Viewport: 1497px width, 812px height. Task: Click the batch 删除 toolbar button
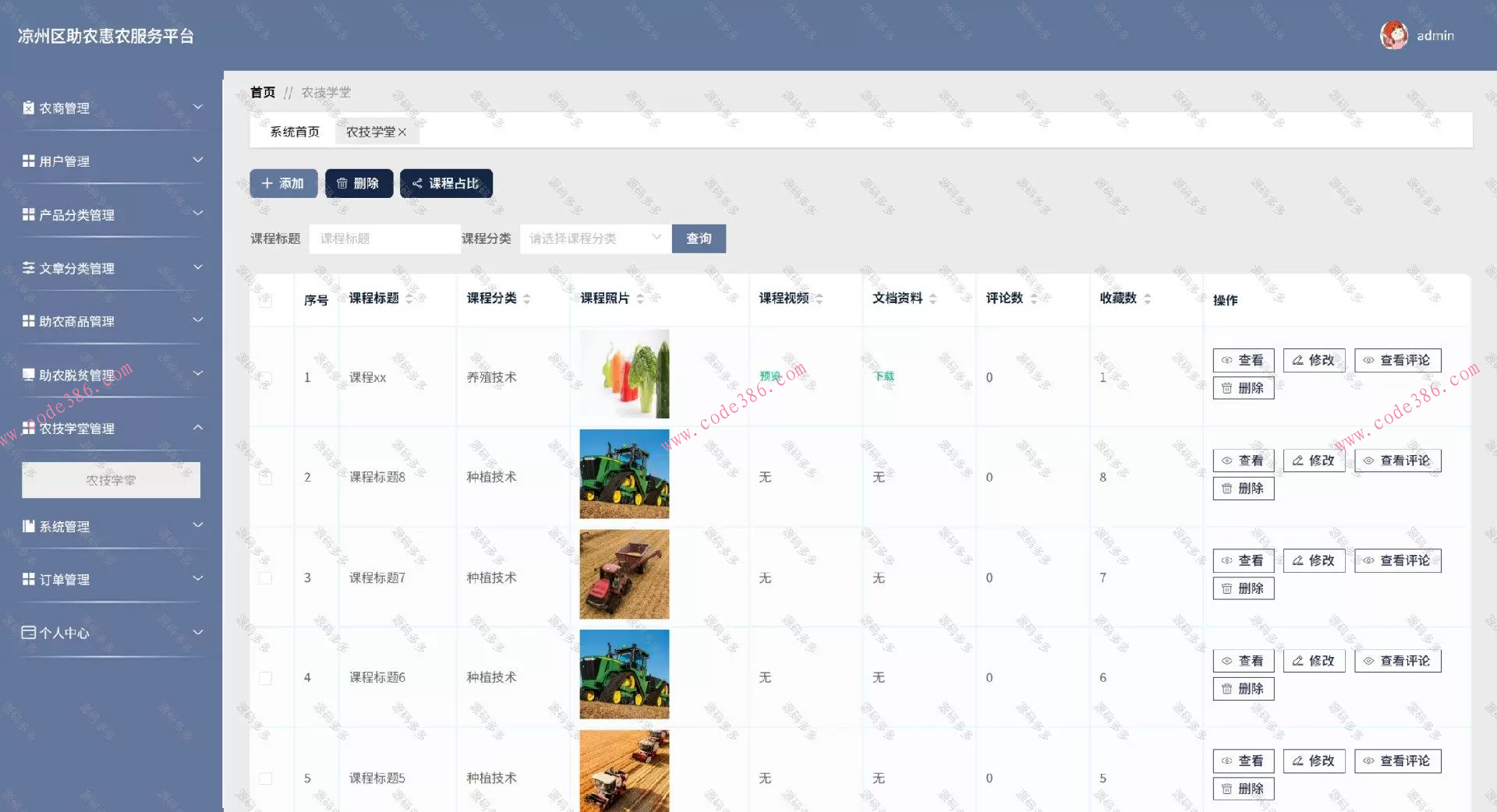(359, 183)
